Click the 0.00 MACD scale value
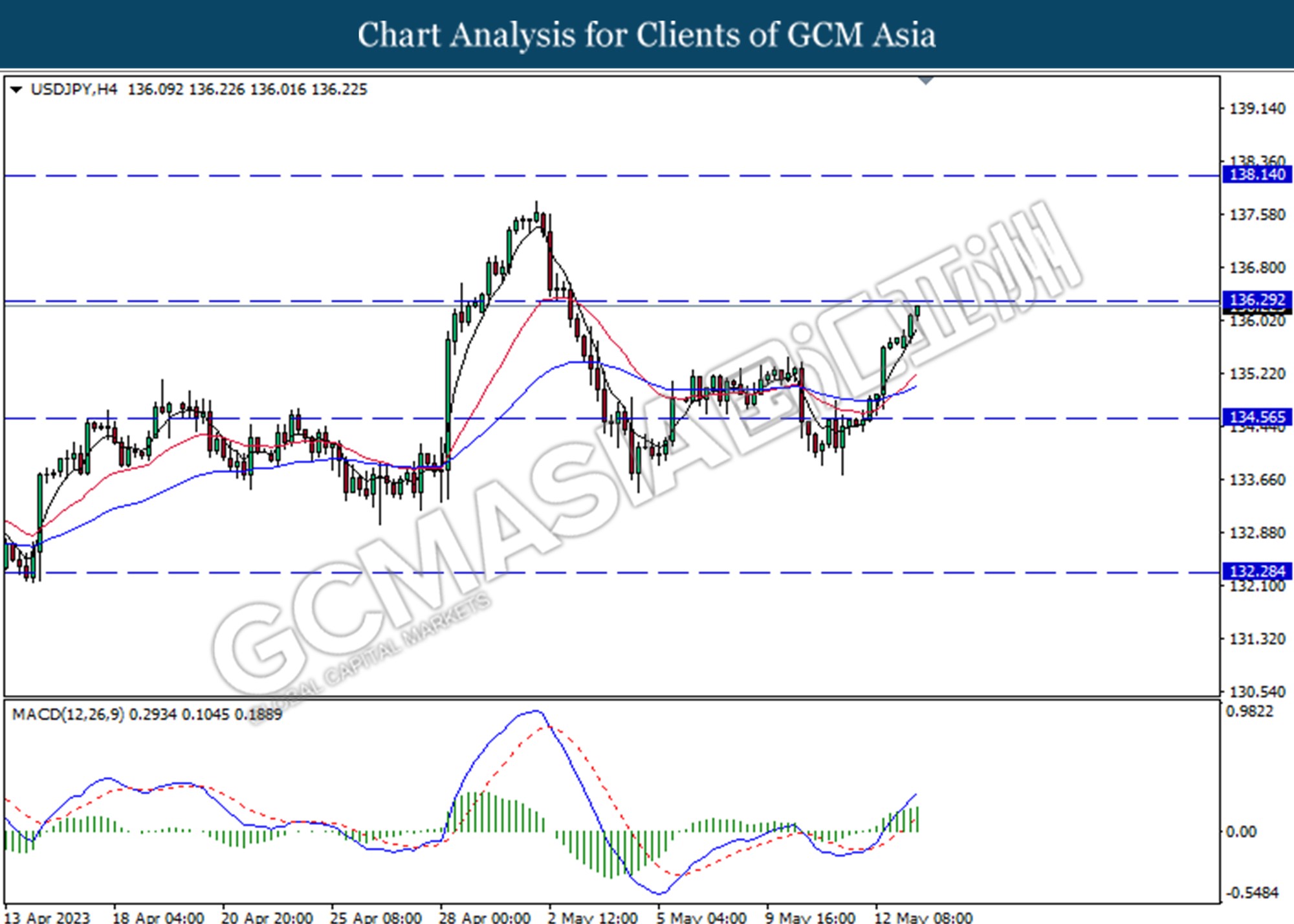 click(1241, 831)
